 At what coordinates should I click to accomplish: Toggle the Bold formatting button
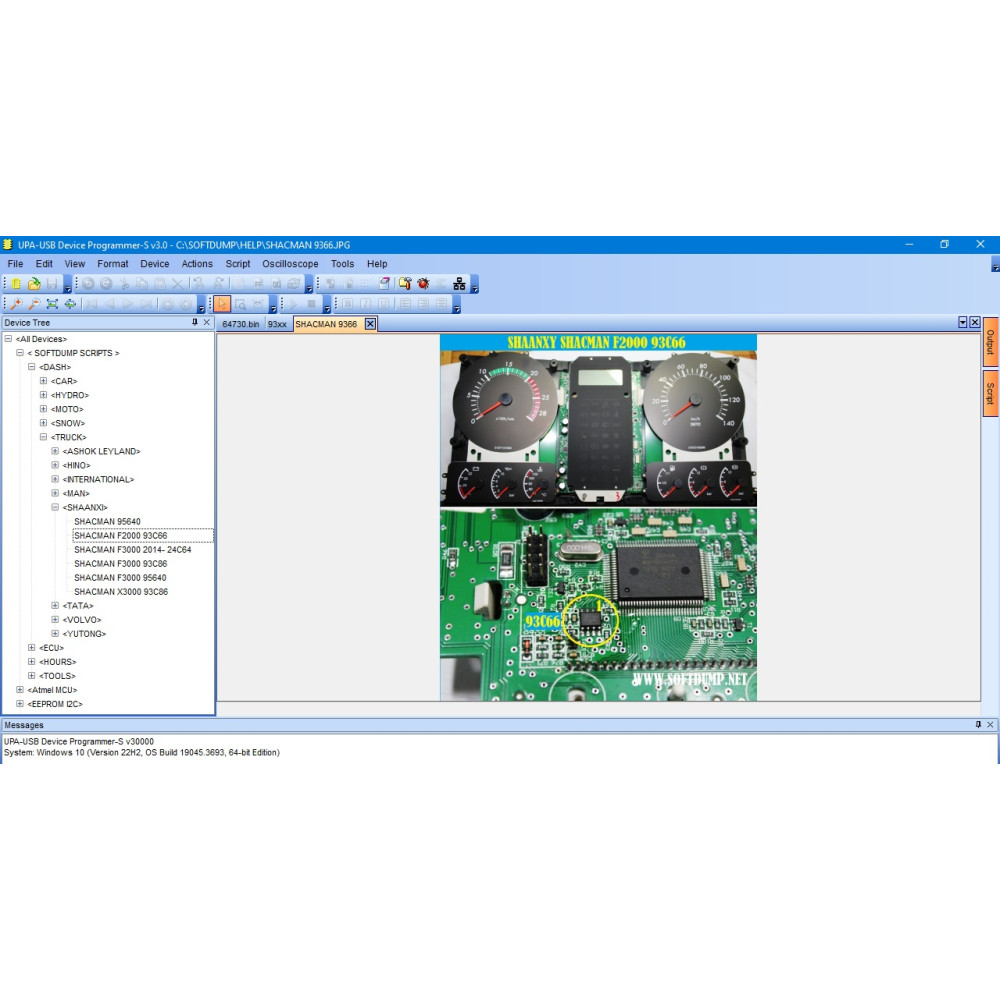click(348, 304)
